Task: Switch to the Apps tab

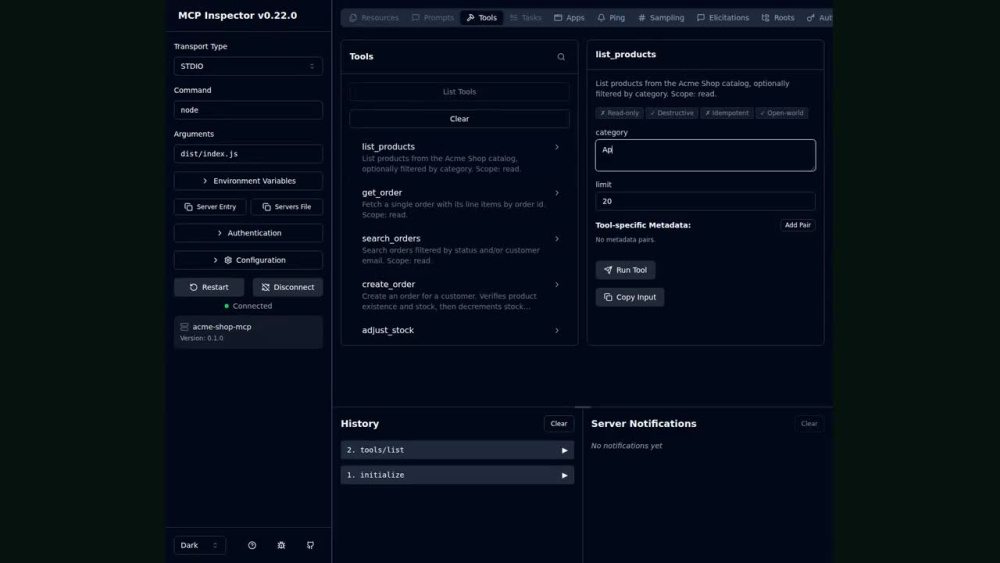Action: pyautogui.click(x=569, y=18)
